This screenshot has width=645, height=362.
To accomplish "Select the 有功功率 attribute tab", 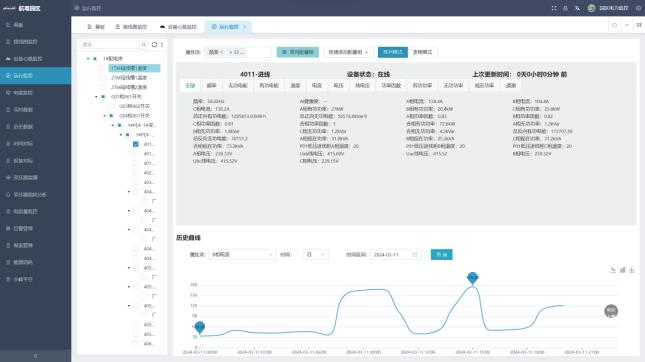I will [x=422, y=86].
